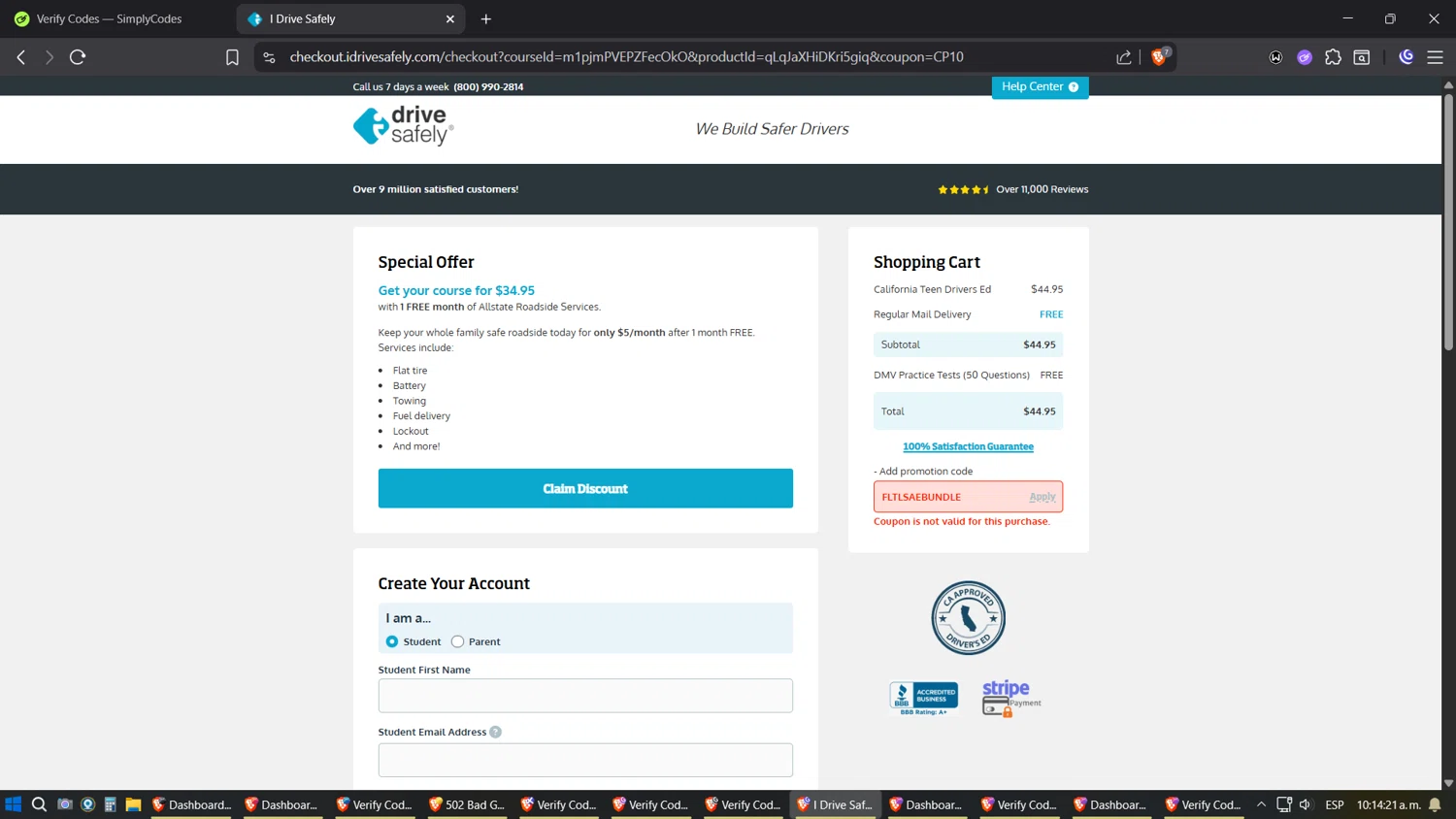The image size is (1456, 819).
Task: Click the I Drive Safely logo
Action: tap(403, 126)
